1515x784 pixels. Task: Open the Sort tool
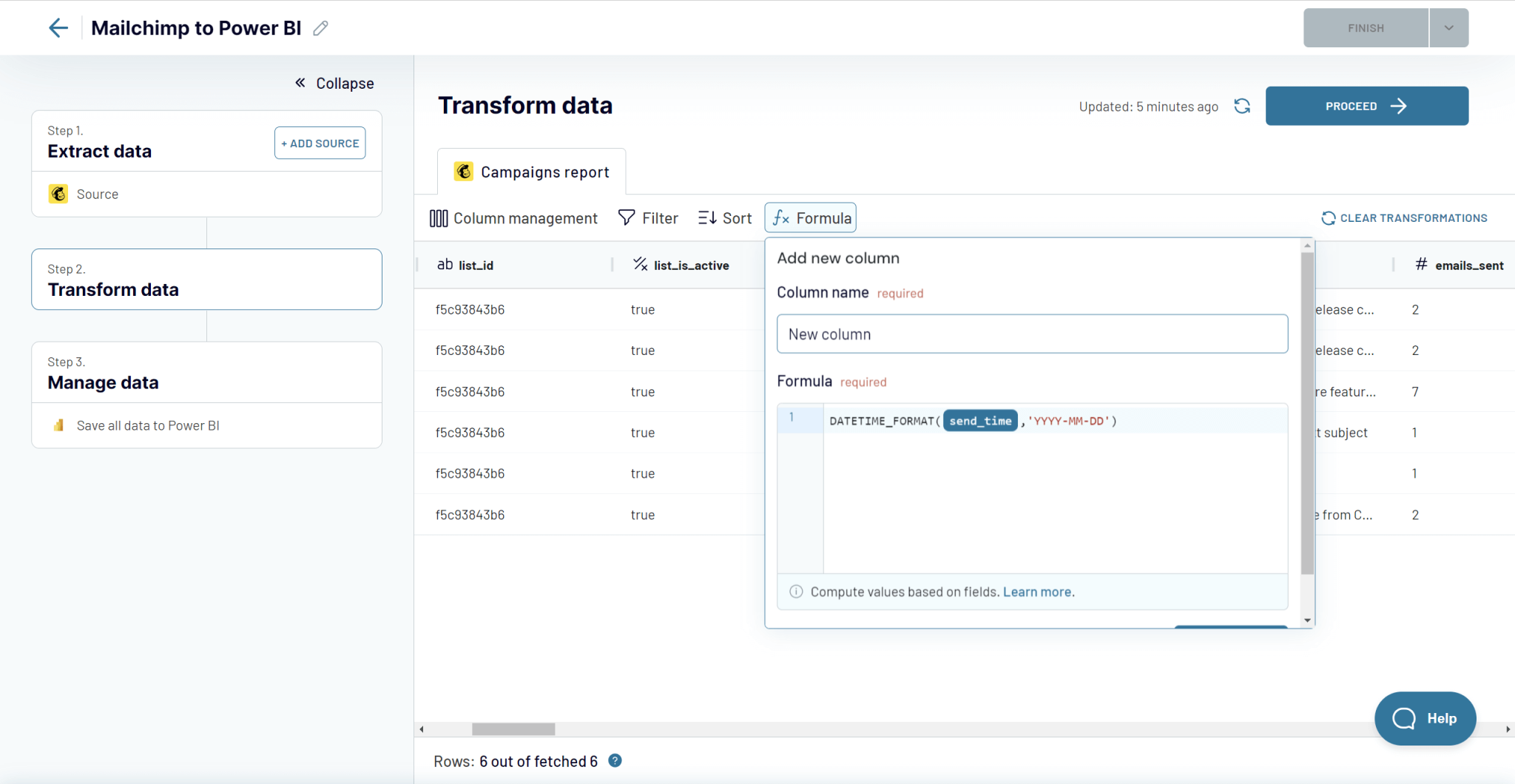(x=723, y=217)
